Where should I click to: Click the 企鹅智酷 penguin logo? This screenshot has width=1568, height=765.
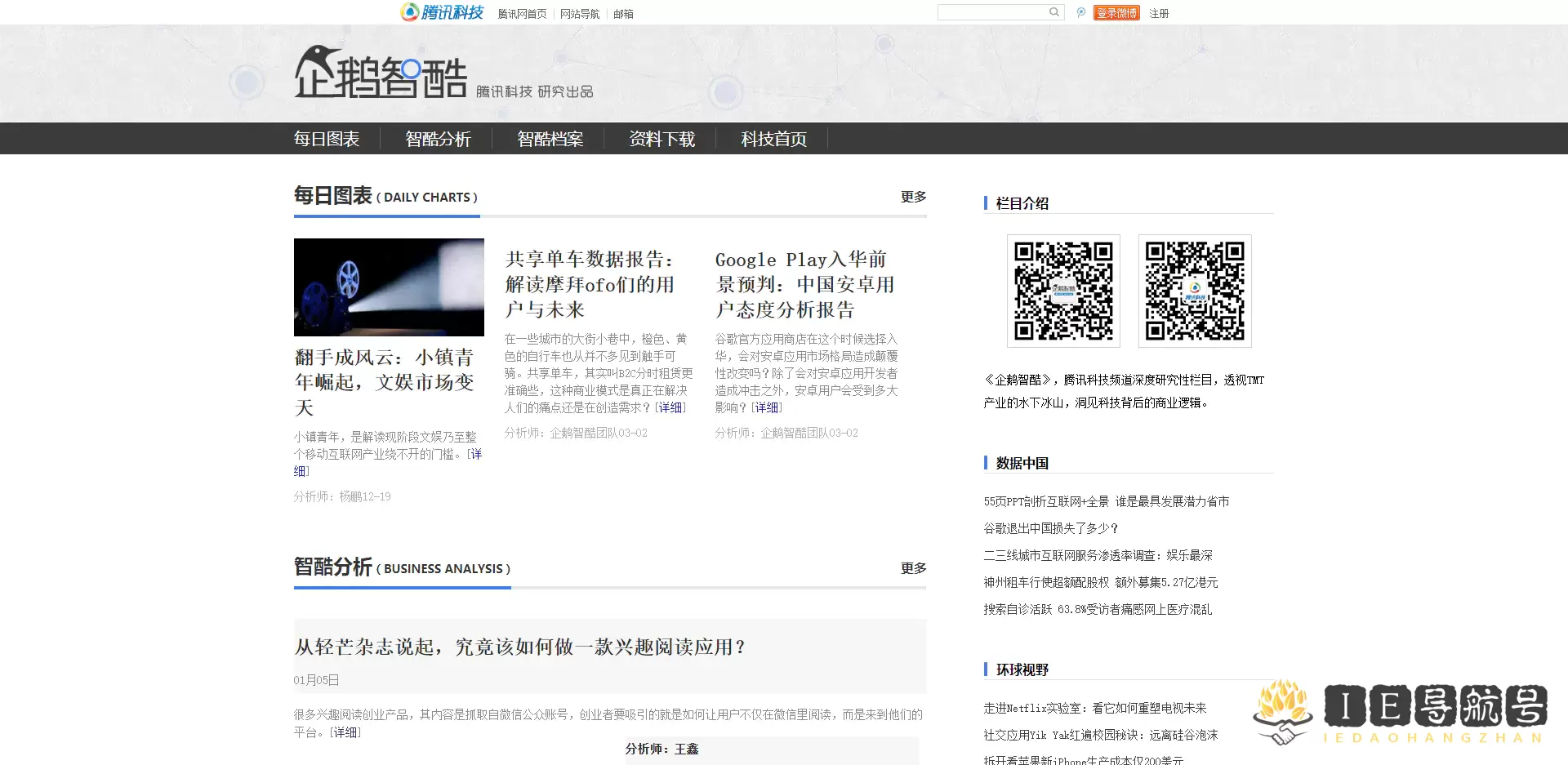tap(380, 73)
